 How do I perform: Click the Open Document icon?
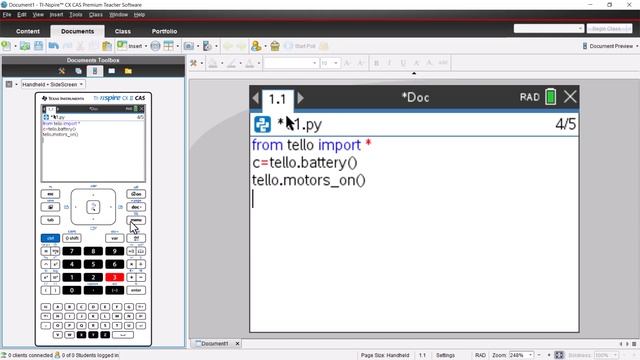click(x=25, y=46)
